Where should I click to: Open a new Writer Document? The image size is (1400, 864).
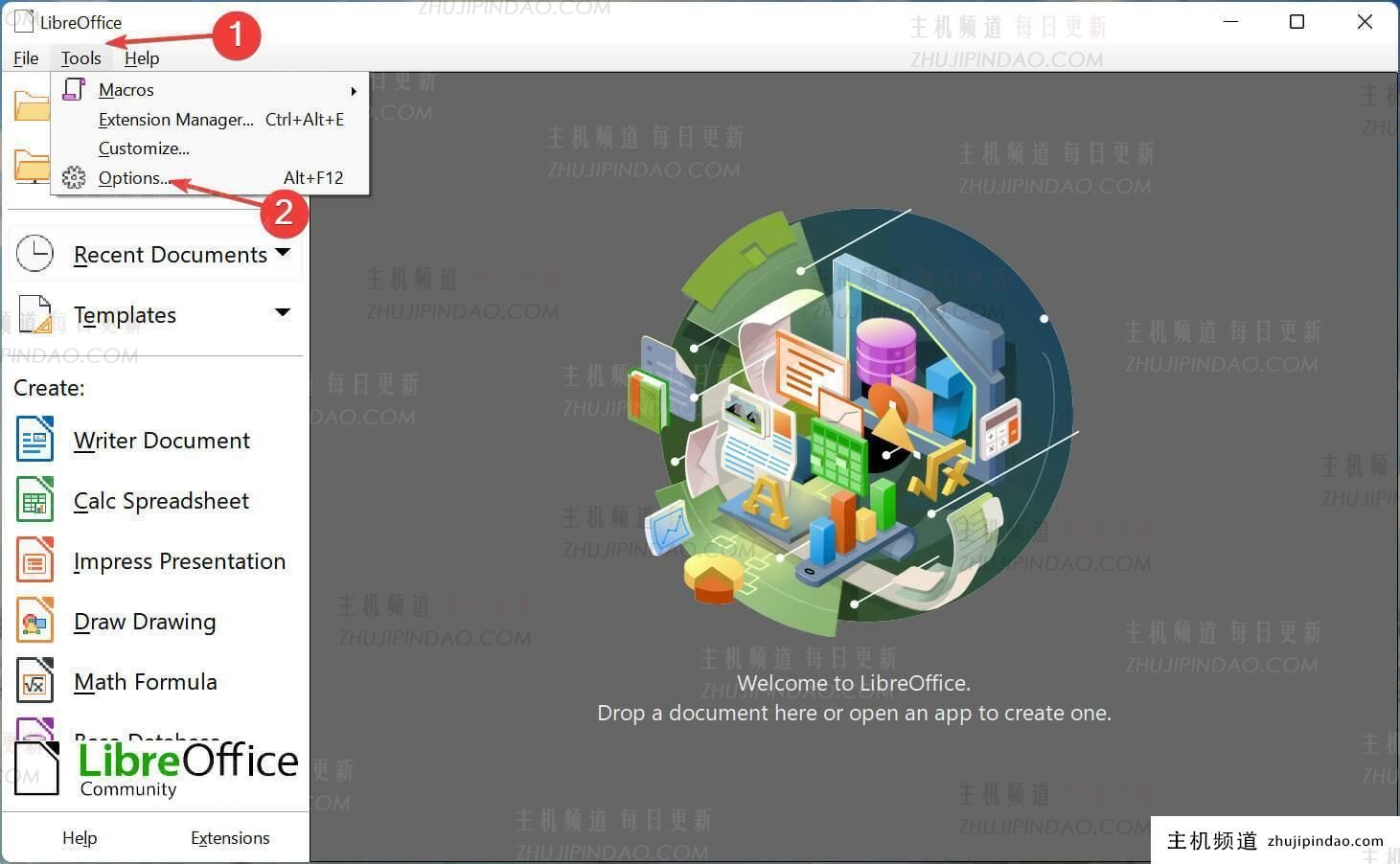[x=161, y=440]
